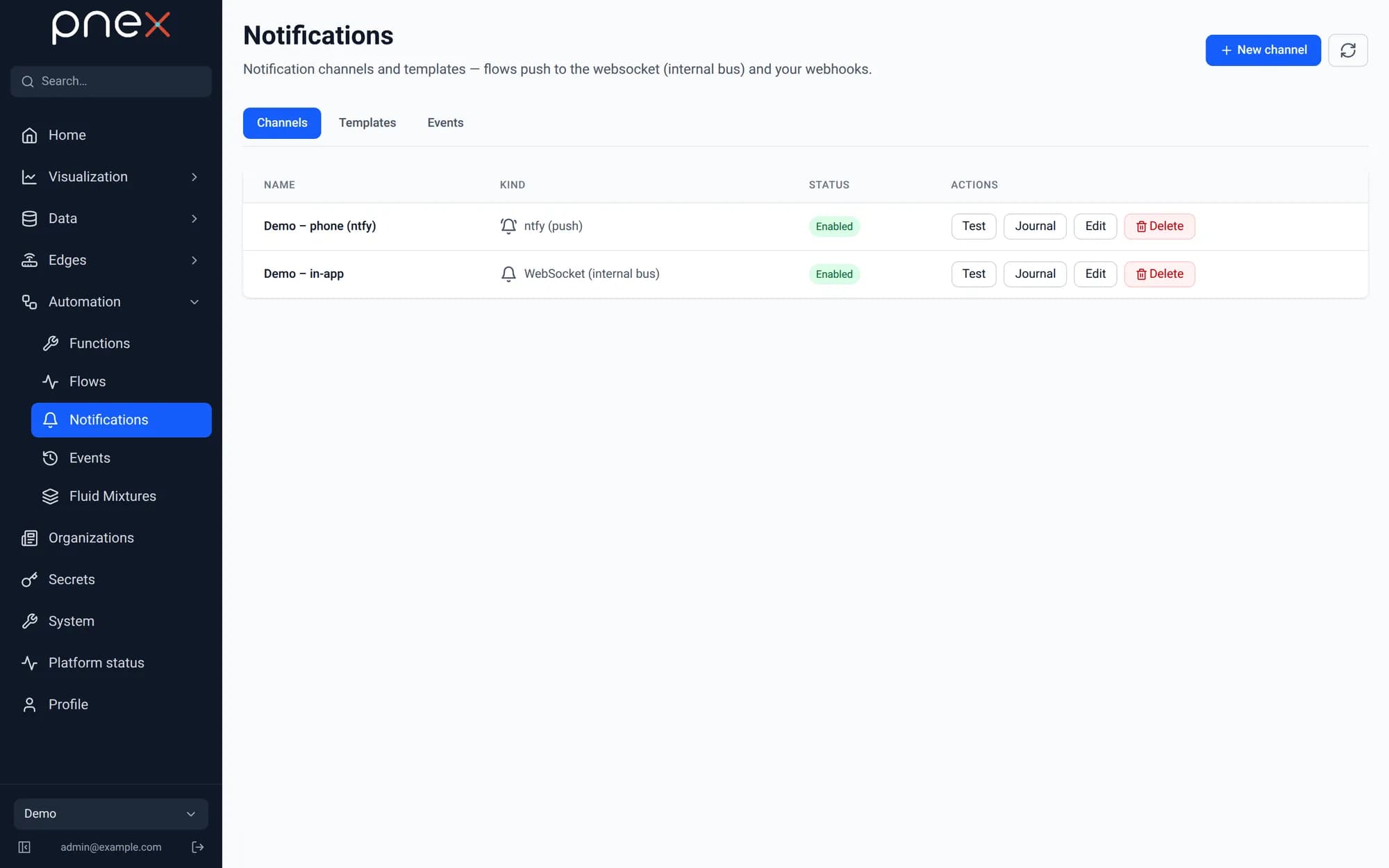Edit the Demo – in-app channel

[x=1095, y=274]
